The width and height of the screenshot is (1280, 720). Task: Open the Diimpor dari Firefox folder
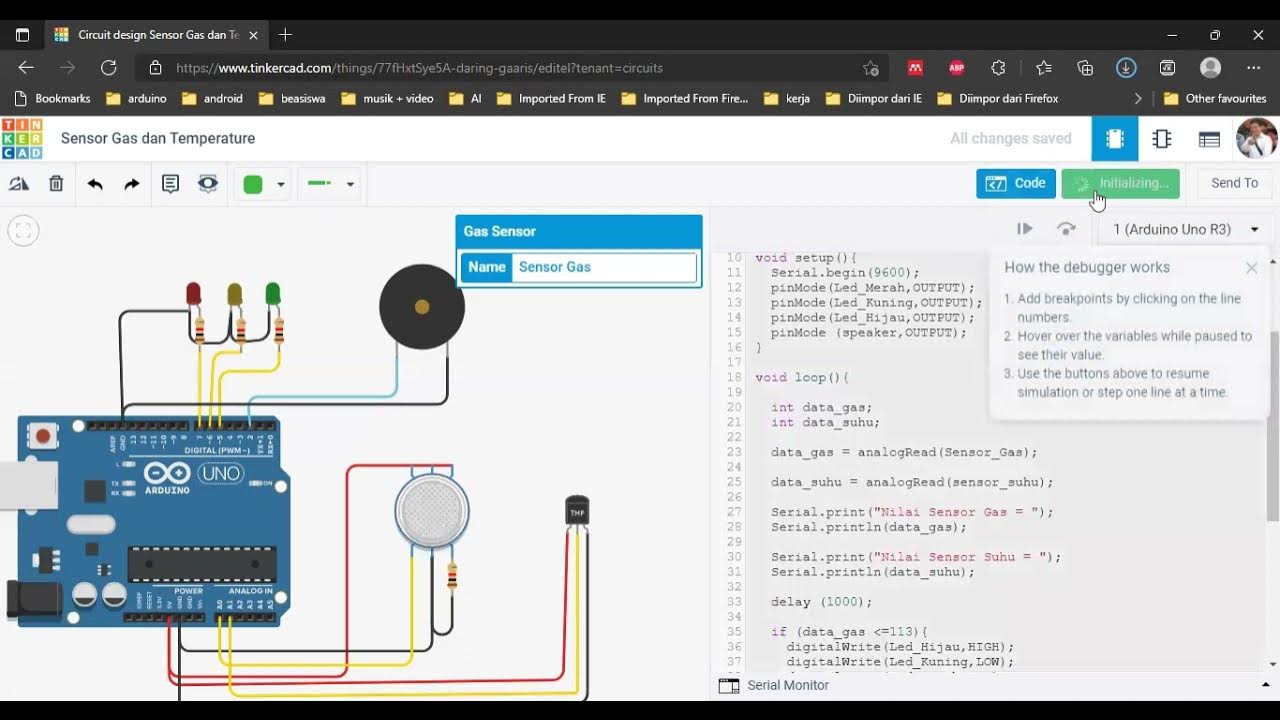[996, 99]
